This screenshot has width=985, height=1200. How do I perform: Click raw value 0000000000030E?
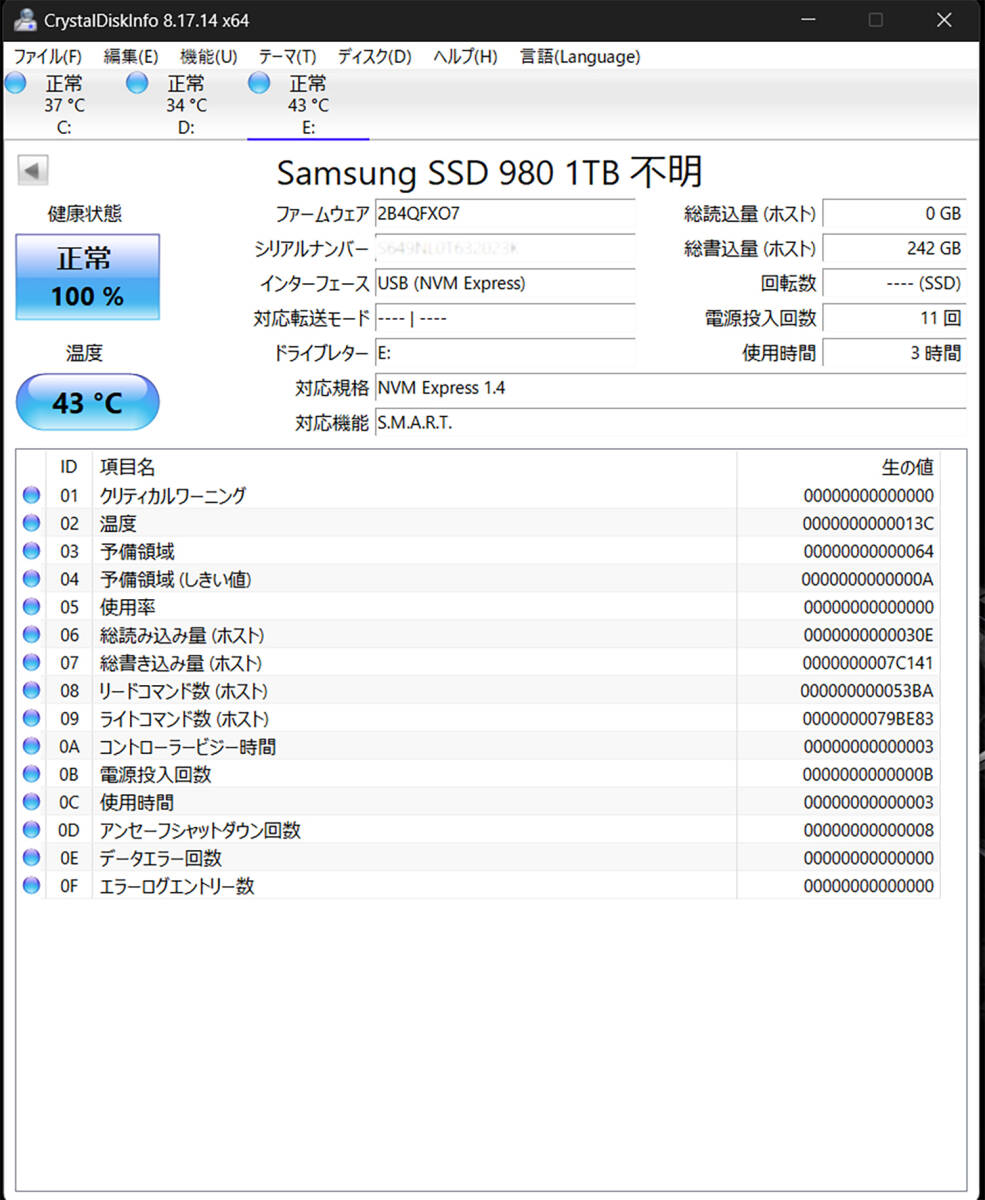[x=868, y=635]
